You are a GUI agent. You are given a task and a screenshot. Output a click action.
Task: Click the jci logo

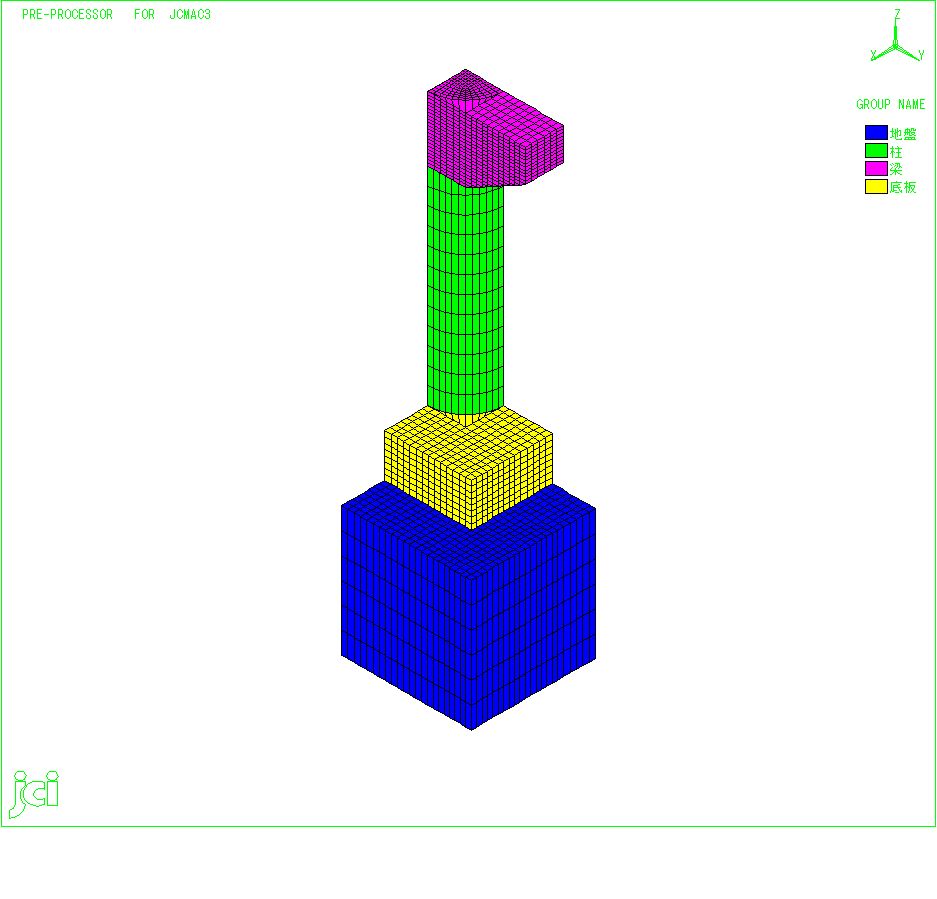coord(34,794)
